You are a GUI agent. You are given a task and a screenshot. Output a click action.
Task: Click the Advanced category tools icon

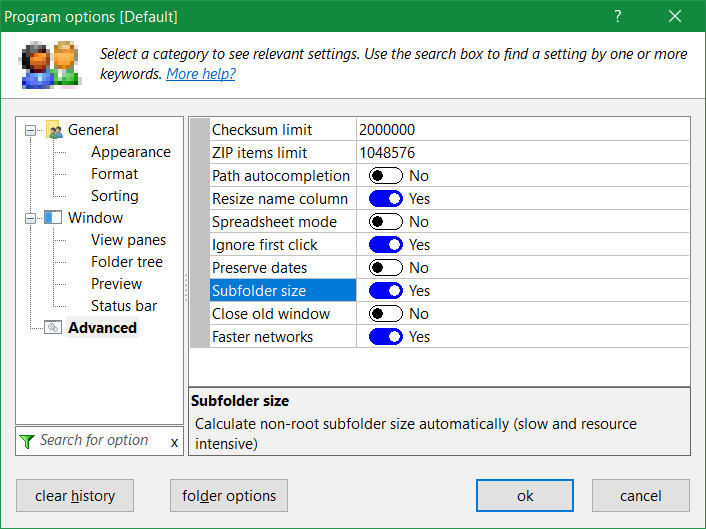[x=54, y=328]
